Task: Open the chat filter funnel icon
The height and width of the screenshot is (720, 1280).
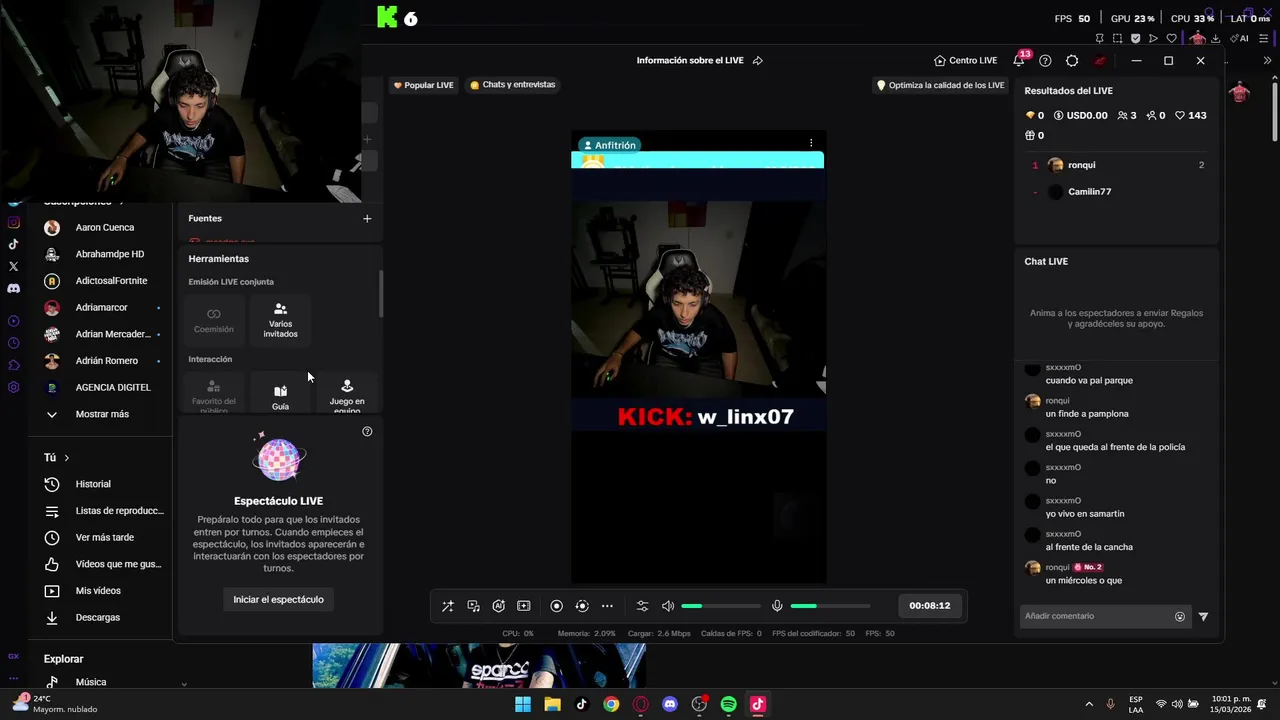Action: point(1203,617)
